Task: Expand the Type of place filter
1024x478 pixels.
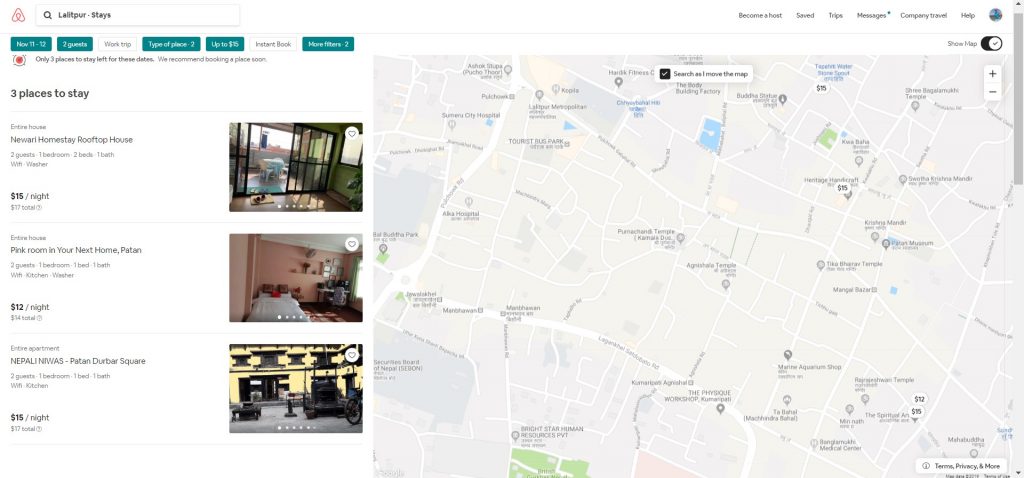Action: 171,44
